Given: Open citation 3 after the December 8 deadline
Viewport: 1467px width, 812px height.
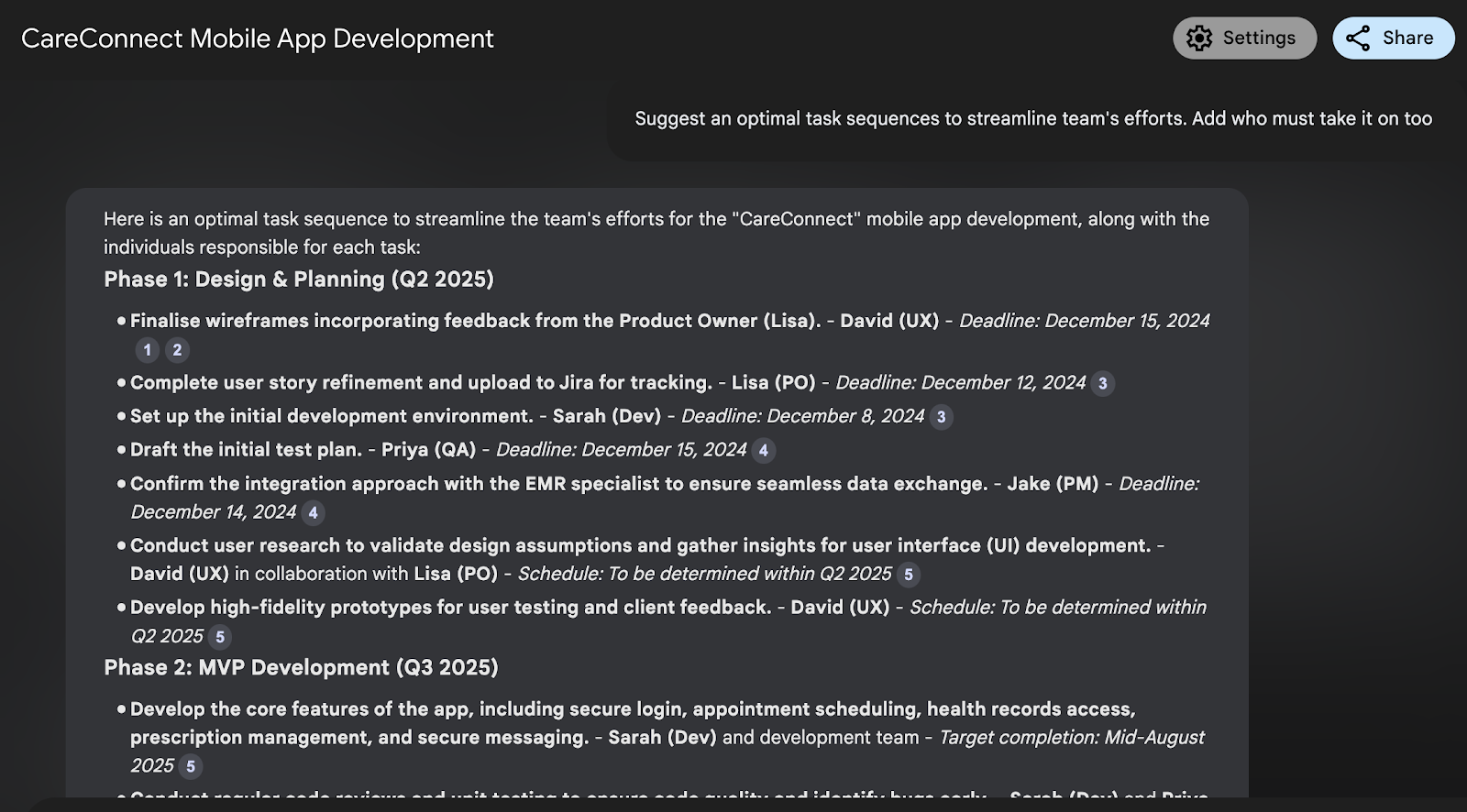Looking at the screenshot, I should [941, 417].
